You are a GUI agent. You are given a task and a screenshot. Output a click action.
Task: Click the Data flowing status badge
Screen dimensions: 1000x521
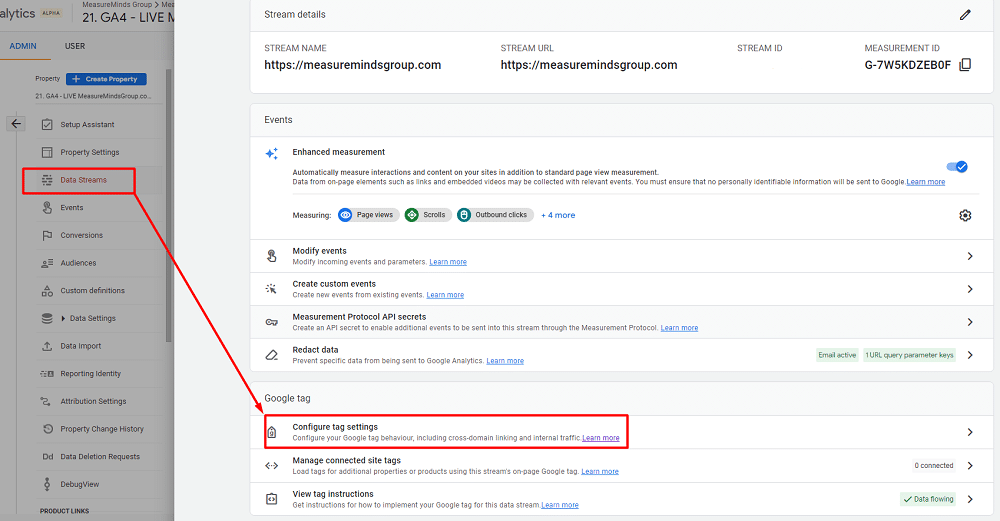[928, 499]
